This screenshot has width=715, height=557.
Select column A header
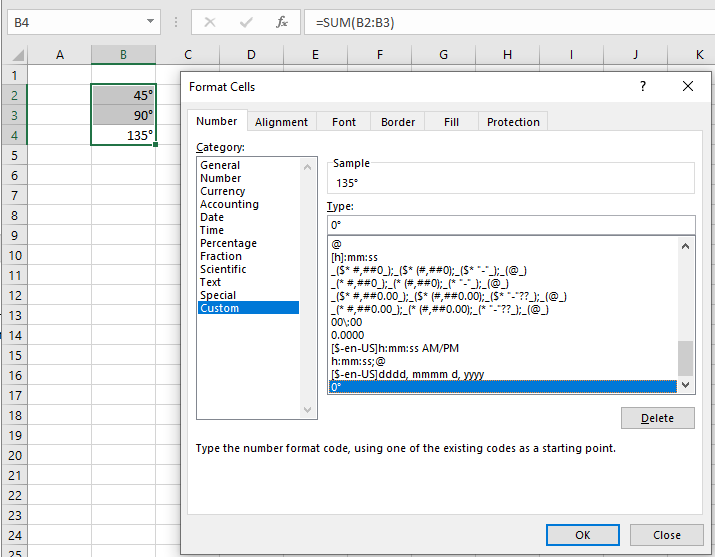click(60, 55)
